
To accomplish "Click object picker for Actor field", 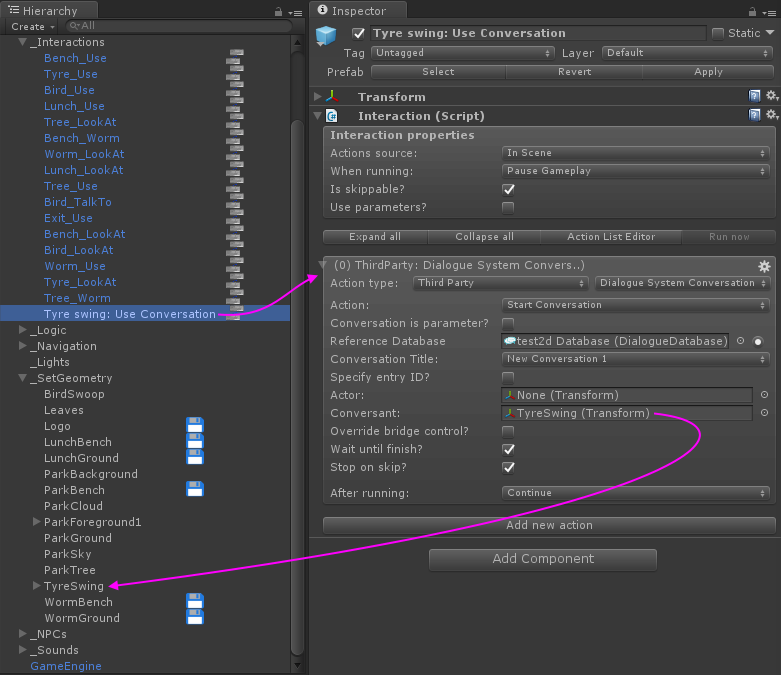I will (x=765, y=395).
